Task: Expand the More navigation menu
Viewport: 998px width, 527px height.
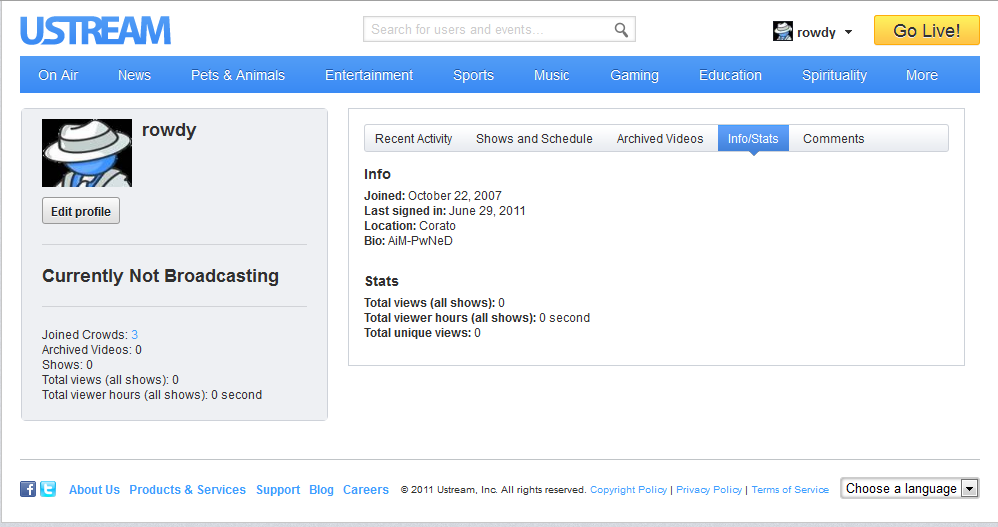Action: [x=922, y=75]
